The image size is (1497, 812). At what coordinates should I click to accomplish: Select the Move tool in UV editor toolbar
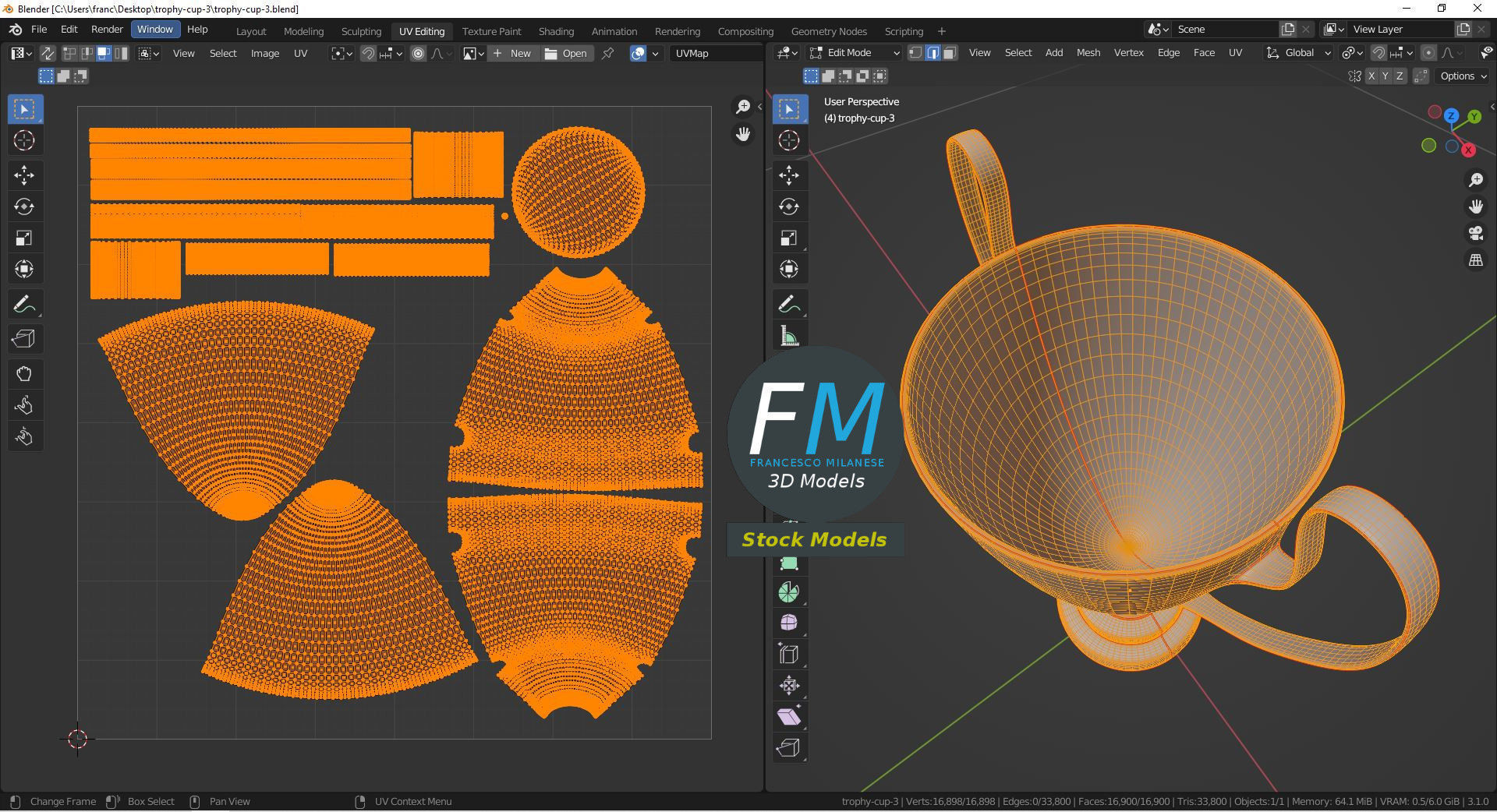click(x=24, y=175)
